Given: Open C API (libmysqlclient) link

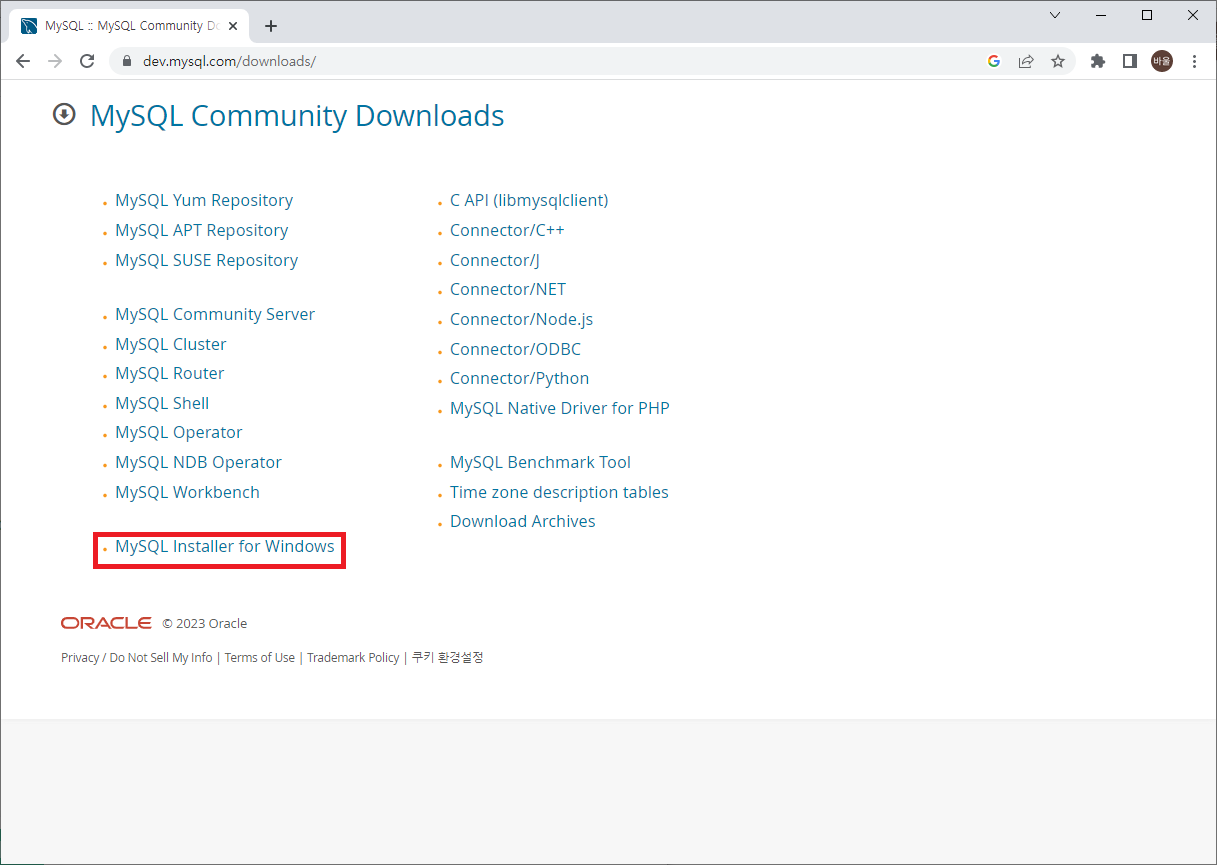Looking at the screenshot, I should click(x=529, y=200).
